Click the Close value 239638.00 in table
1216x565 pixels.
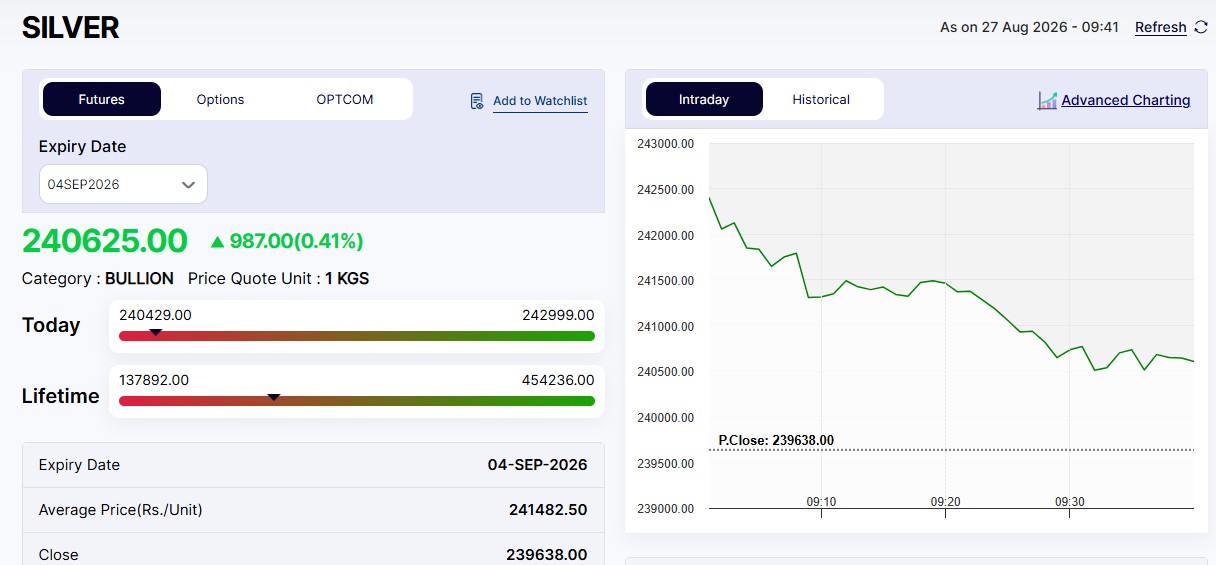pos(546,555)
